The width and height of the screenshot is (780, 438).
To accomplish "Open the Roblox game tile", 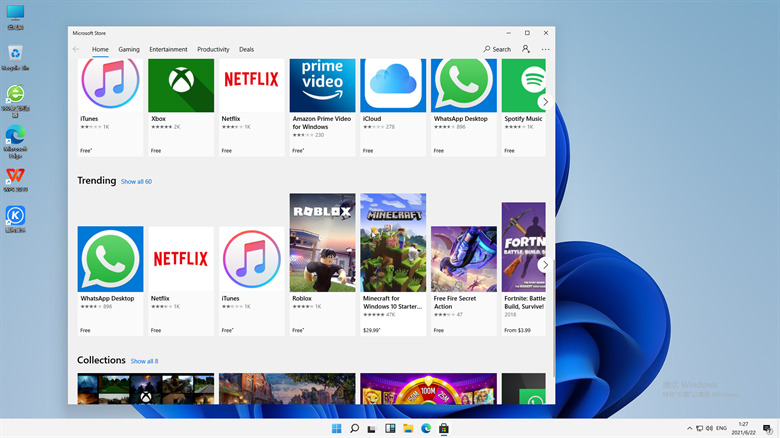I will pyautogui.click(x=322, y=265).
